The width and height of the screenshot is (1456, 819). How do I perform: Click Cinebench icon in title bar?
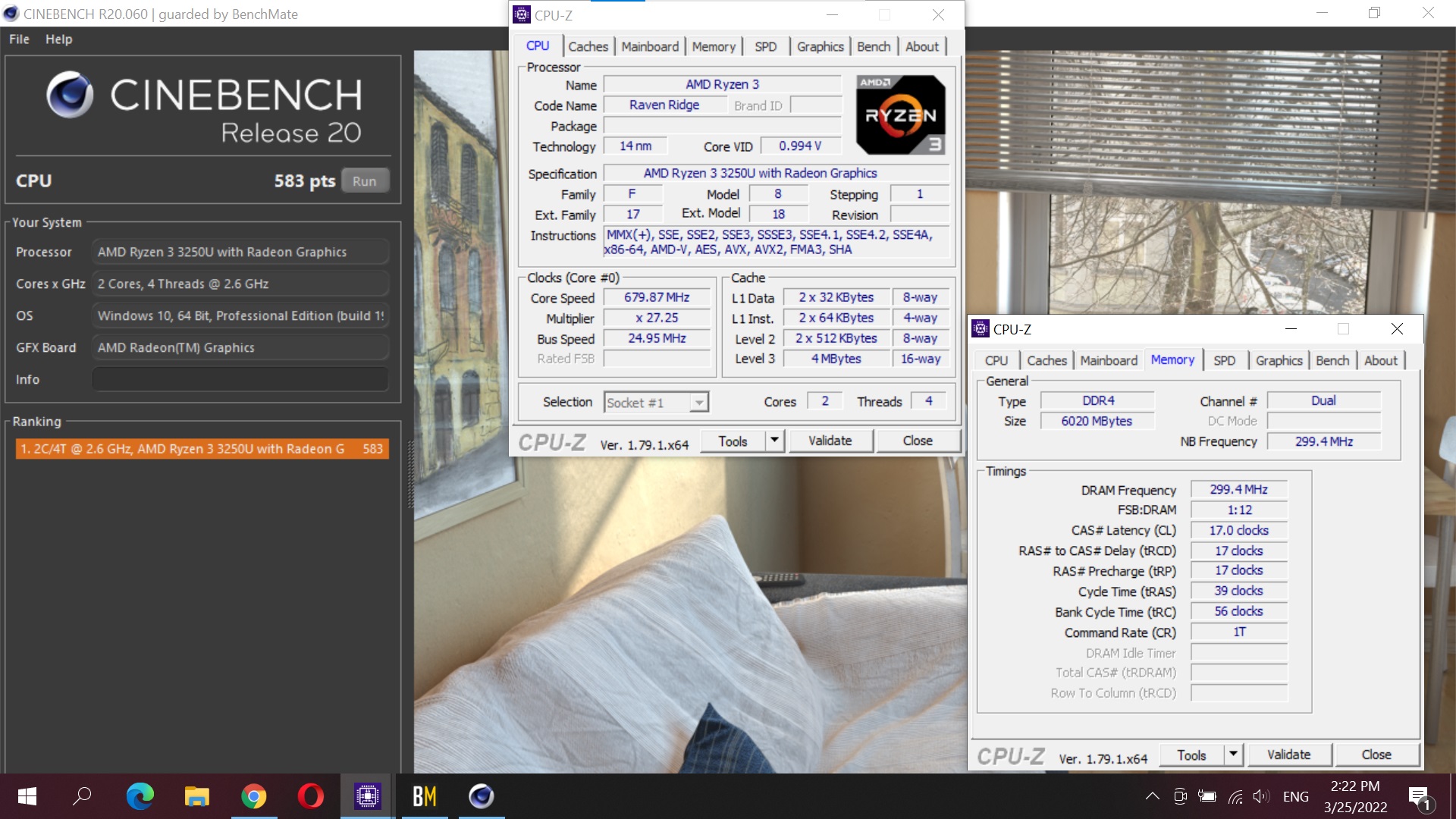[11, 14]
